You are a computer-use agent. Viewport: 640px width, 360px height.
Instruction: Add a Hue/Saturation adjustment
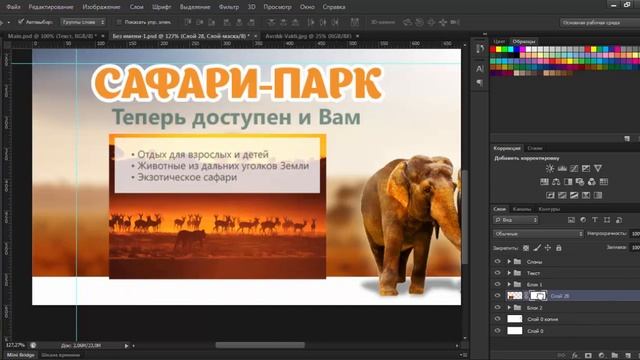pos(544,182)
